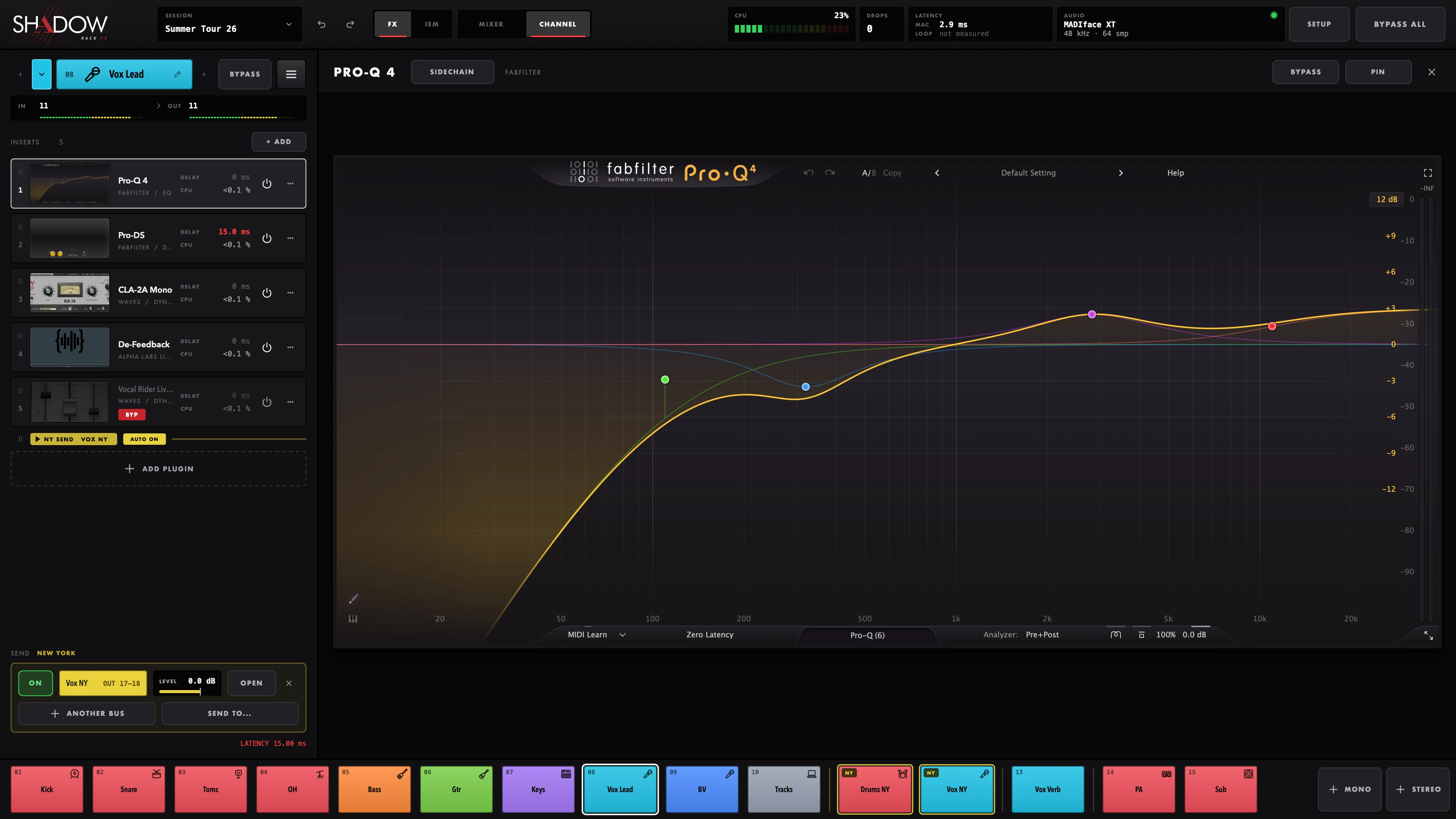Toggle power for the Vocal Rider Live insert
The width and height of the screenshot is (1456, 819).
[267, 402]
